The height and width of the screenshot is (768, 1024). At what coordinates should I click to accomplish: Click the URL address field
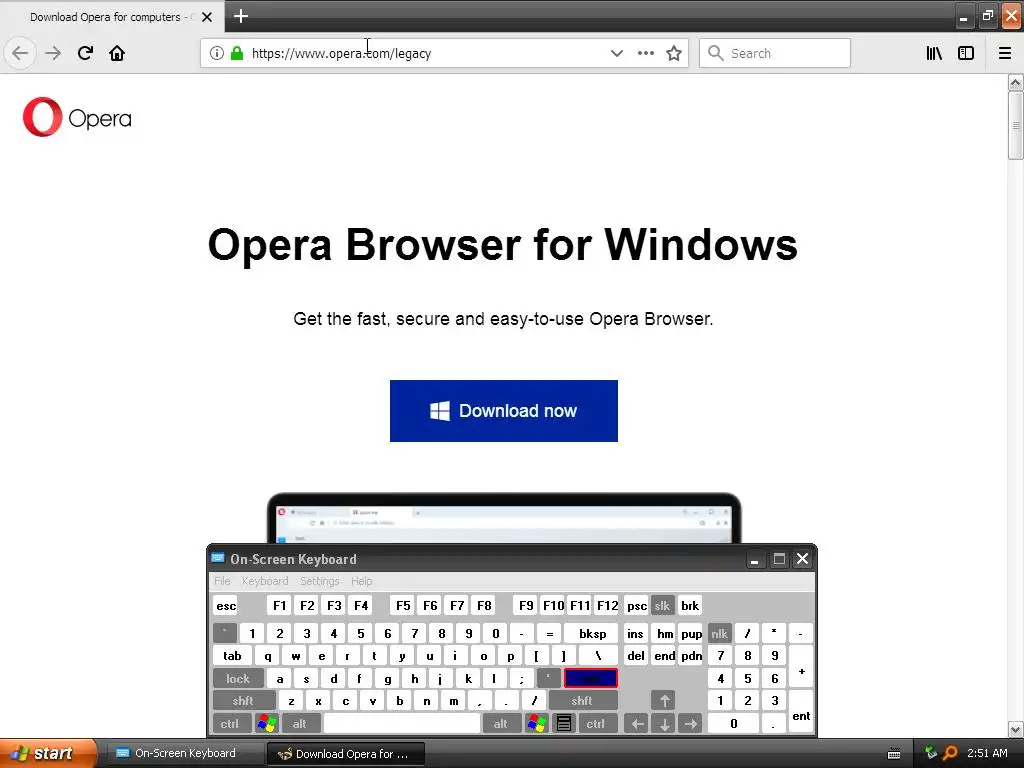424,53
